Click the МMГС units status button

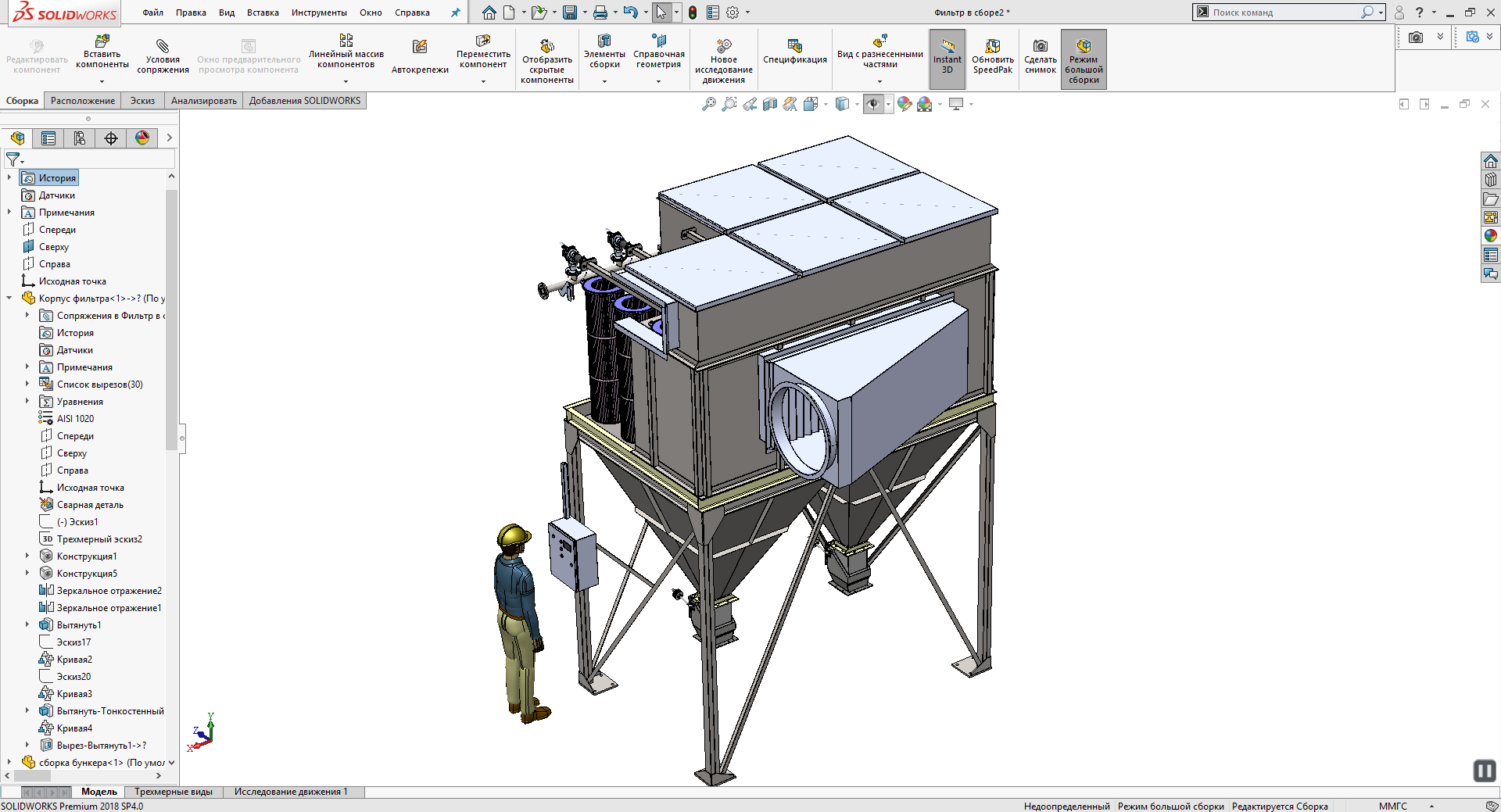pos(1392,806)
